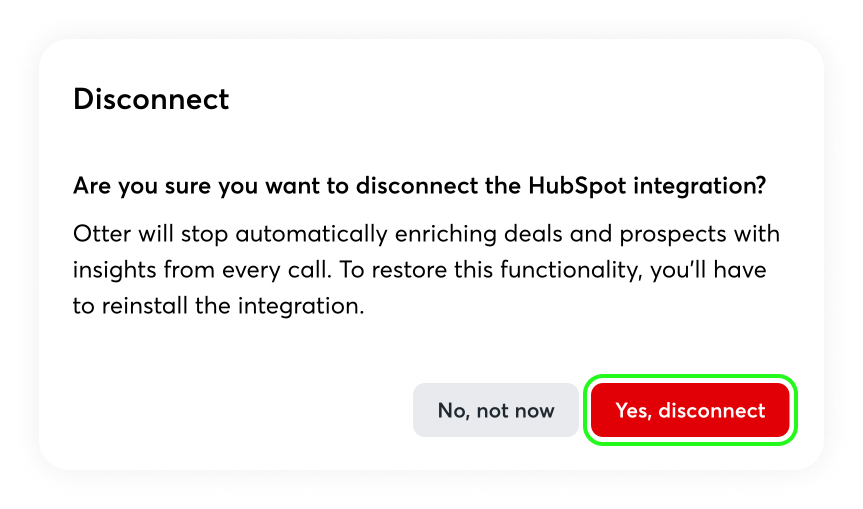This screenshot has height=509, width=863.
Task: Cancel by clicking No, not now
Action: [x=496, y=410]
